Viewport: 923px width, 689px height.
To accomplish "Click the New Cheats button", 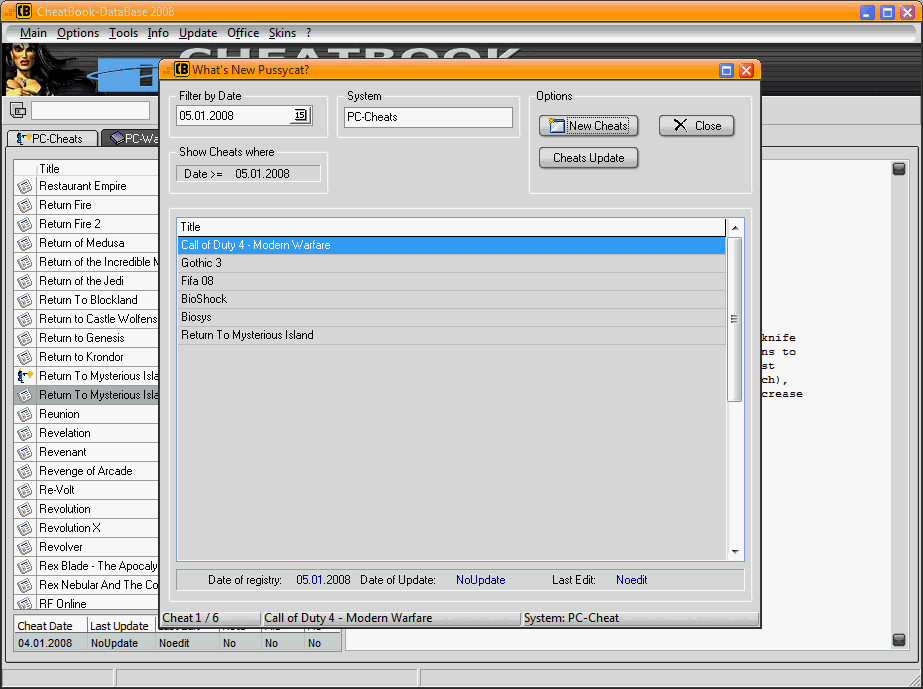I will [588, 126].
